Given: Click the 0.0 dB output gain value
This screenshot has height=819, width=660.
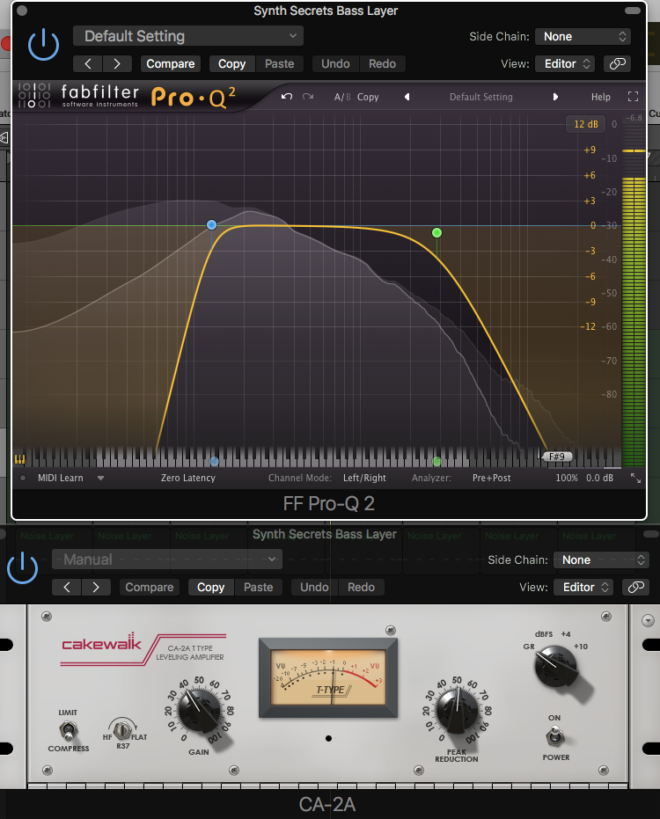Looking at the screenshot, I should (599, 478).
